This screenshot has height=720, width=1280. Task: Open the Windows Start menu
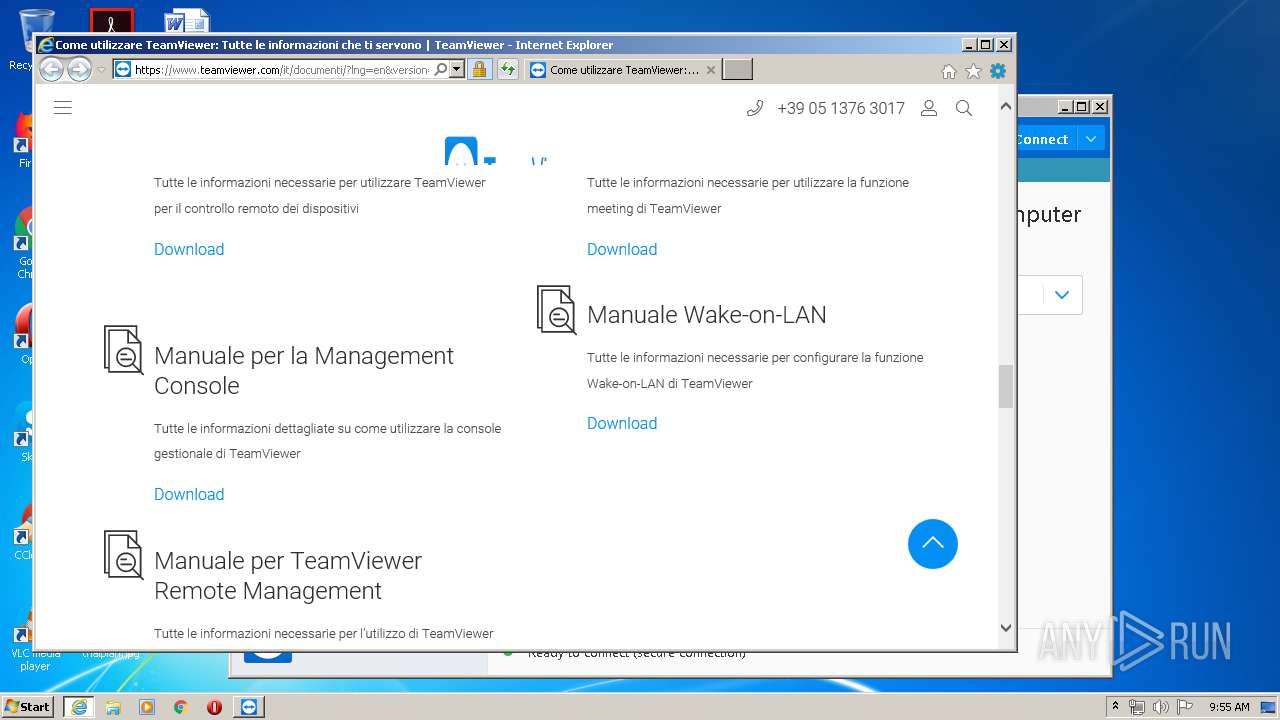(28, 706)
